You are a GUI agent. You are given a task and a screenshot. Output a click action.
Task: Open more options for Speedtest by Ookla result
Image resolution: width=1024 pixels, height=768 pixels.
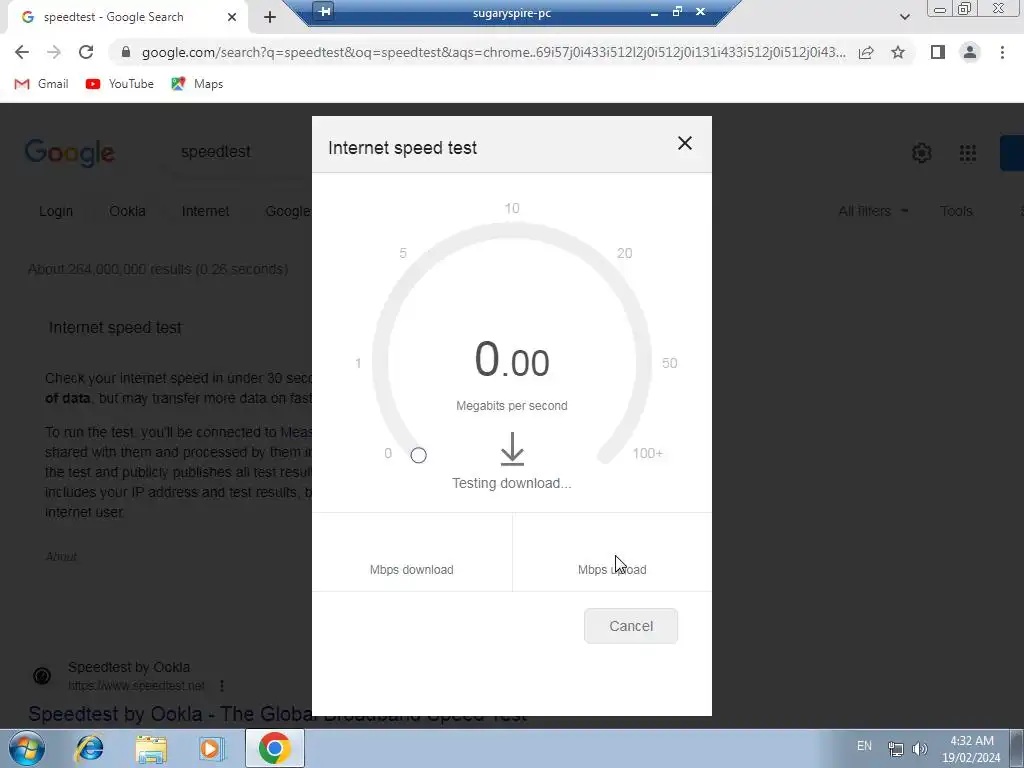(222, 686)
